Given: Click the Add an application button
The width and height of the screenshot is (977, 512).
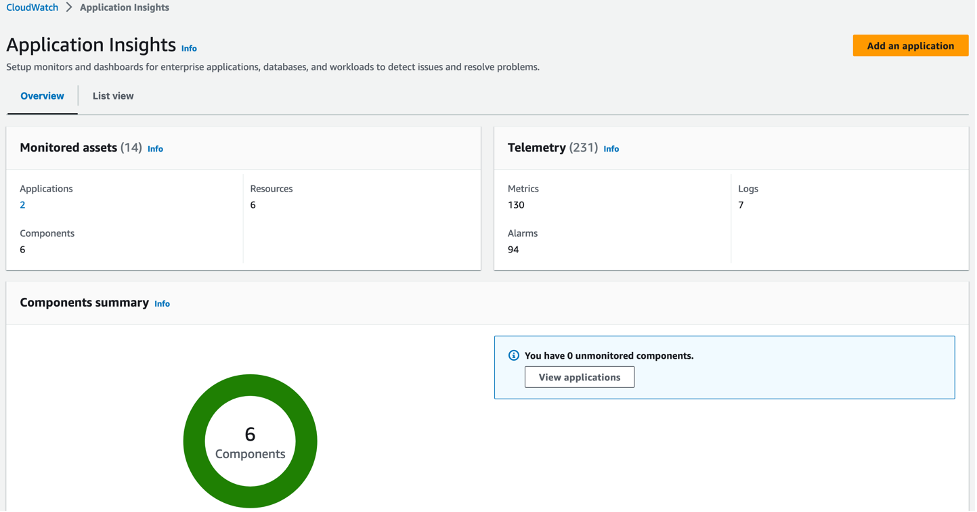Looking at the screenshot, I should (x=910, y=45).
